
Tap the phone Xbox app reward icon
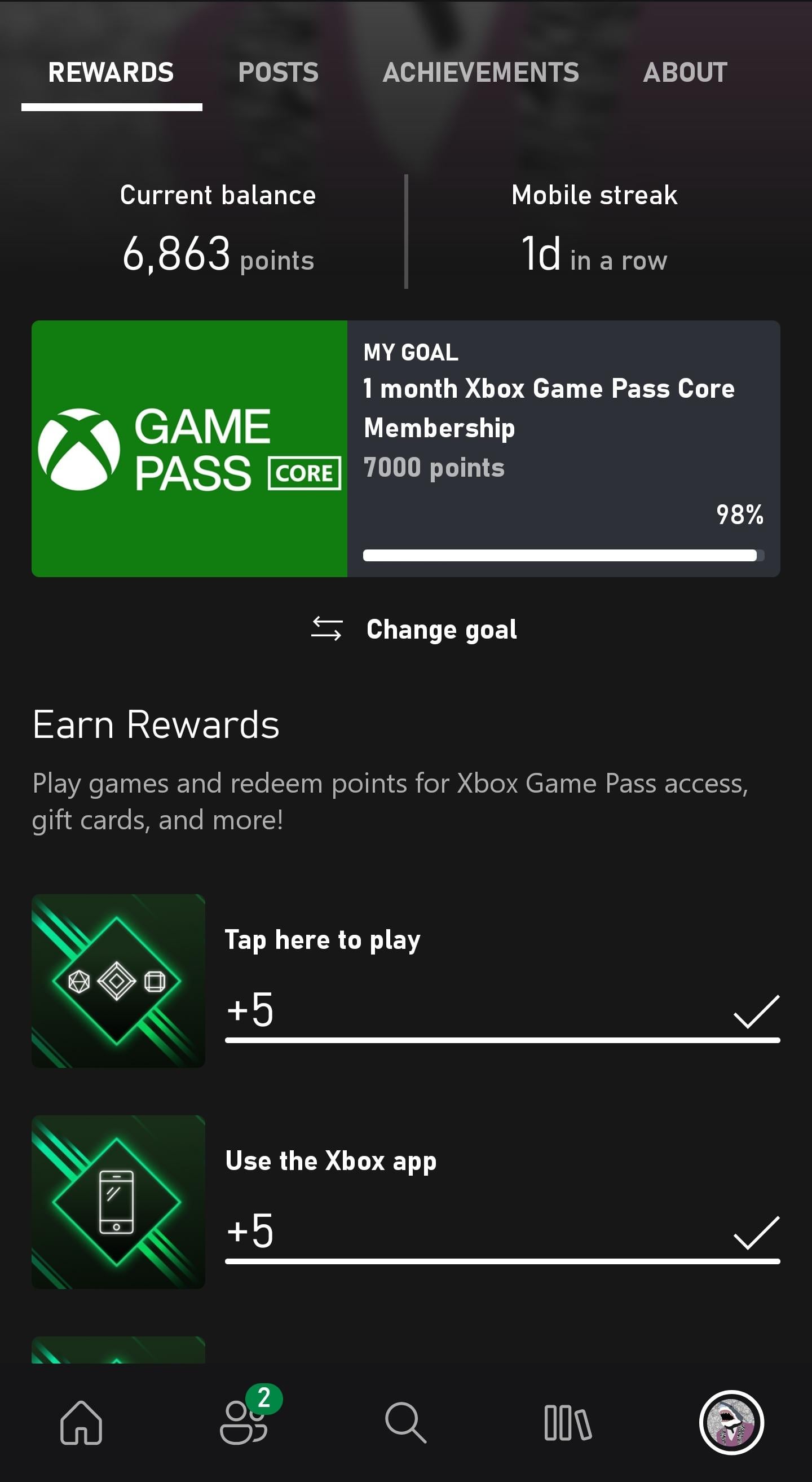pyautogui.click(x=118, y=1201)
